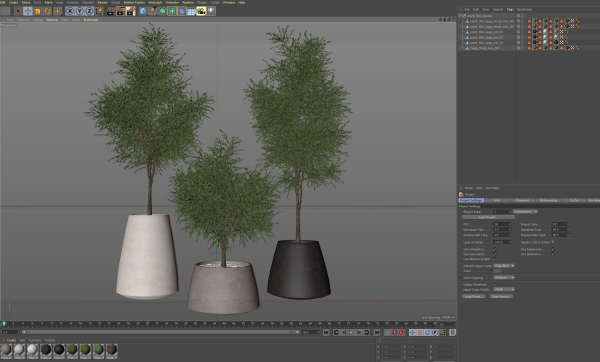Click the Light object icon
The width and height of the screenshot is (600, 362).
pyautogui.click(x=211, y=11)
